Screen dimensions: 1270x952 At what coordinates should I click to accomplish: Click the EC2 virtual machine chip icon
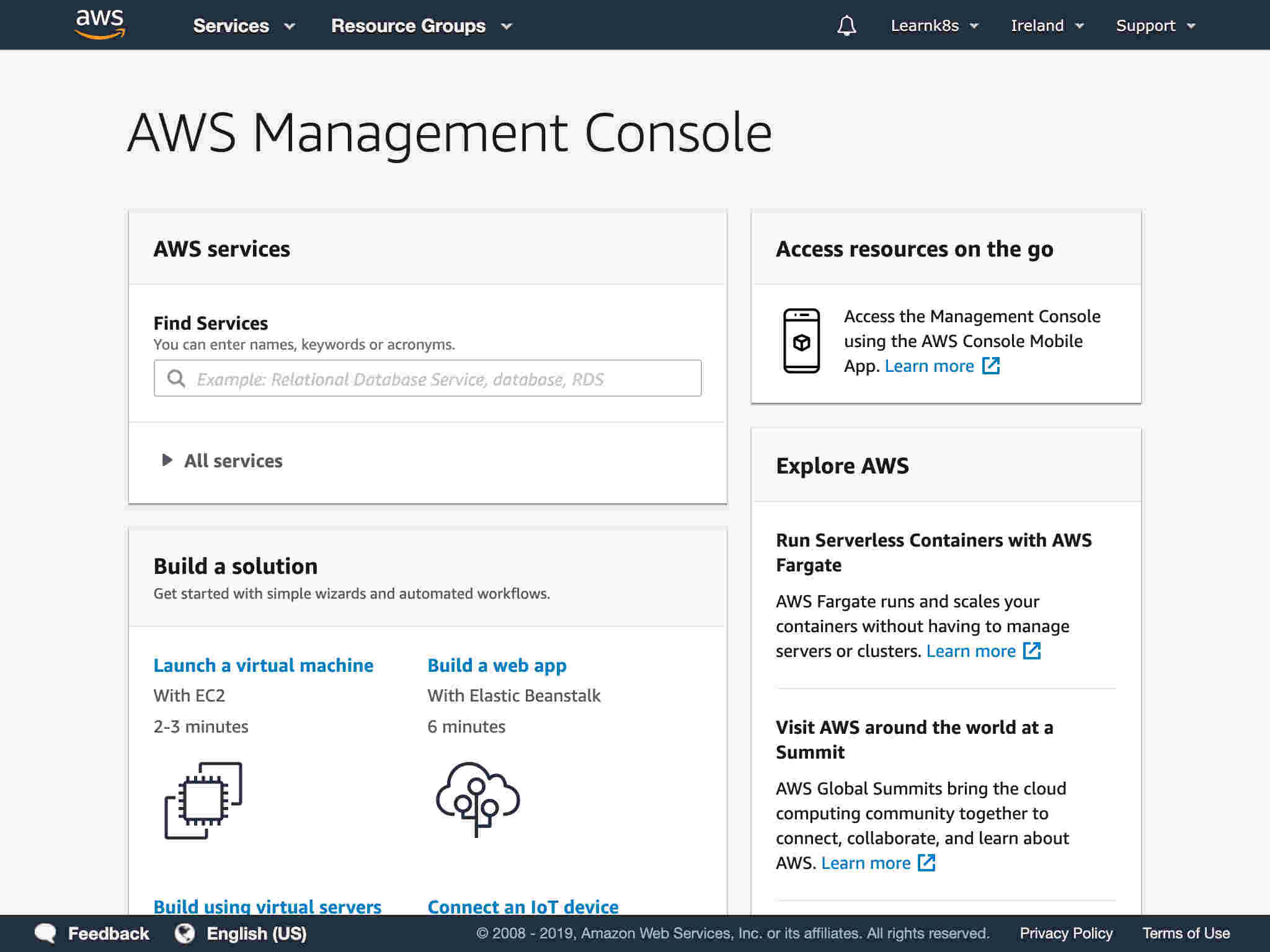coord(203,800)
